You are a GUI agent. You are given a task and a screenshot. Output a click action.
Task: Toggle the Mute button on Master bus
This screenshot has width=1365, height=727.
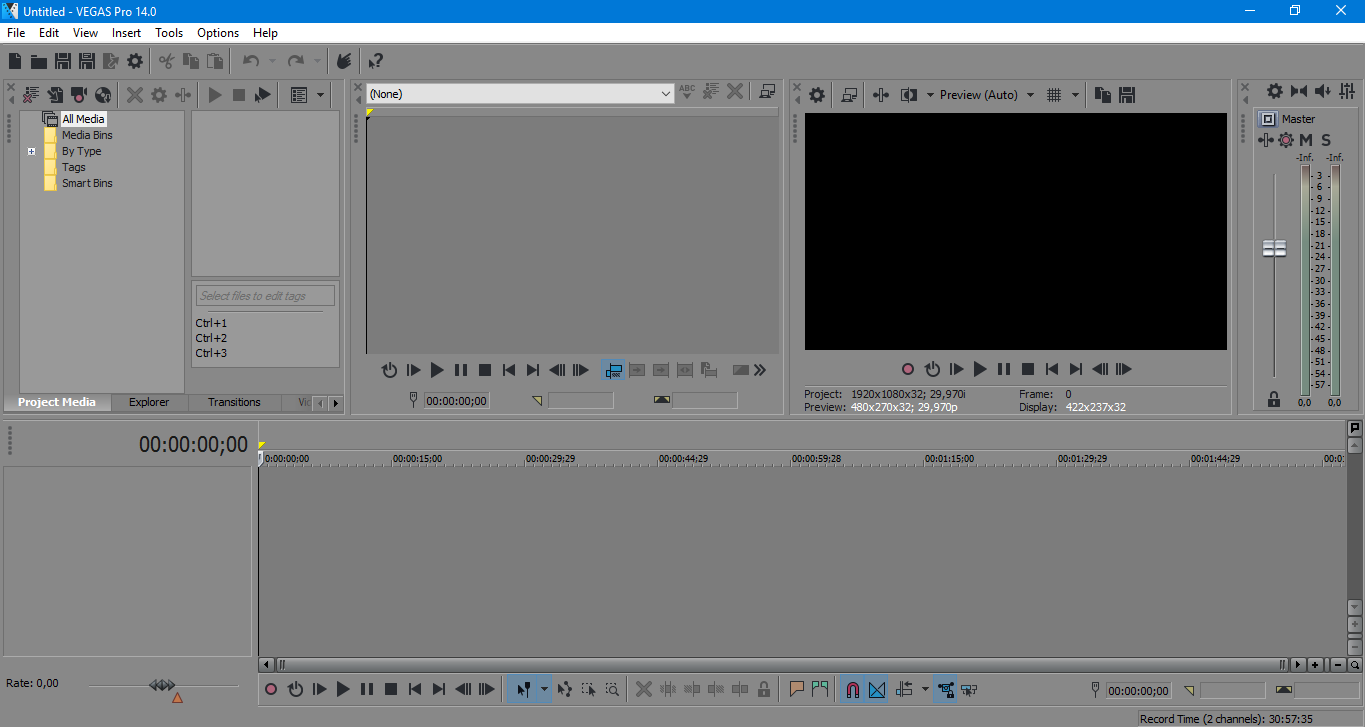[x=1306, y=140]
